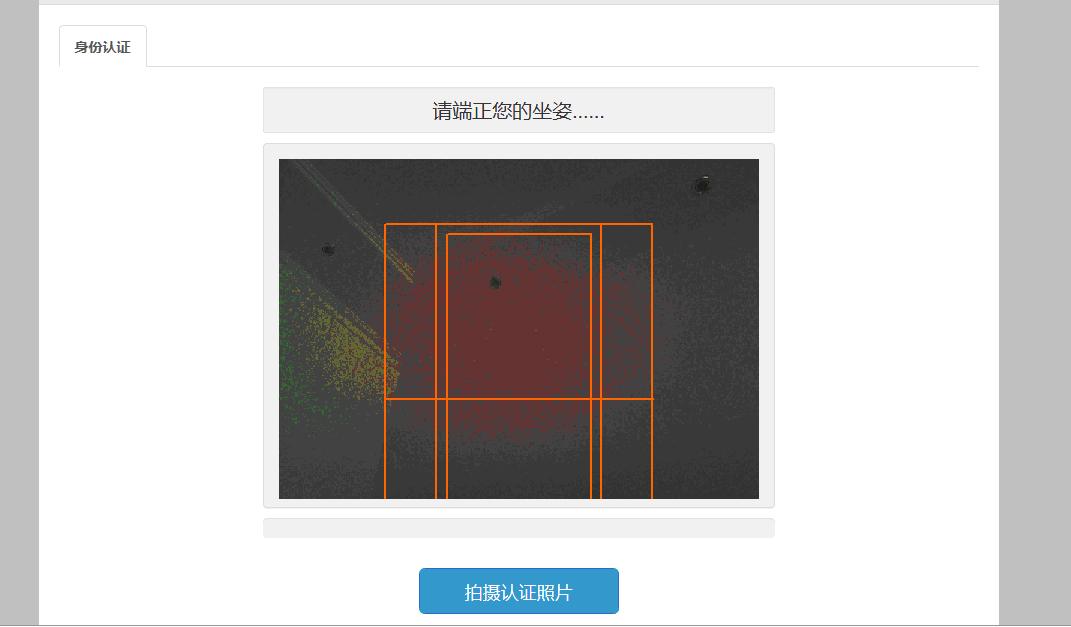Click the narrow right column of the orange frame
This screenshot has width=1071, height=627.
tap(626, 311)
